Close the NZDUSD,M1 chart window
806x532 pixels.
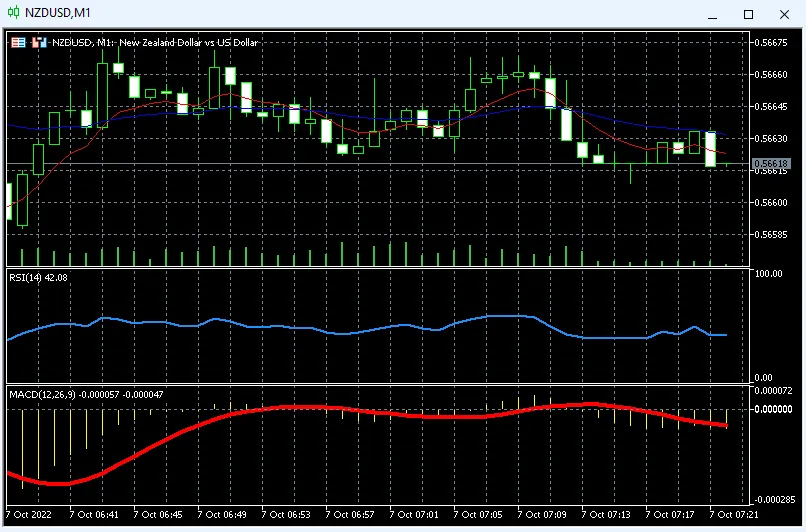click(784, 14)
